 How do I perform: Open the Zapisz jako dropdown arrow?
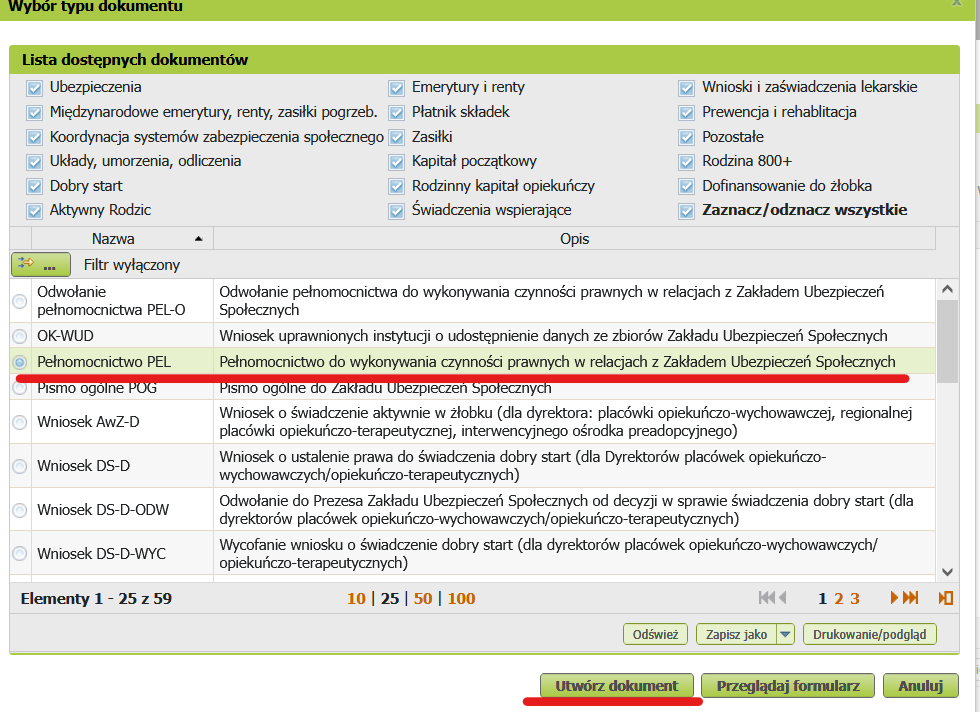(786, 634)
